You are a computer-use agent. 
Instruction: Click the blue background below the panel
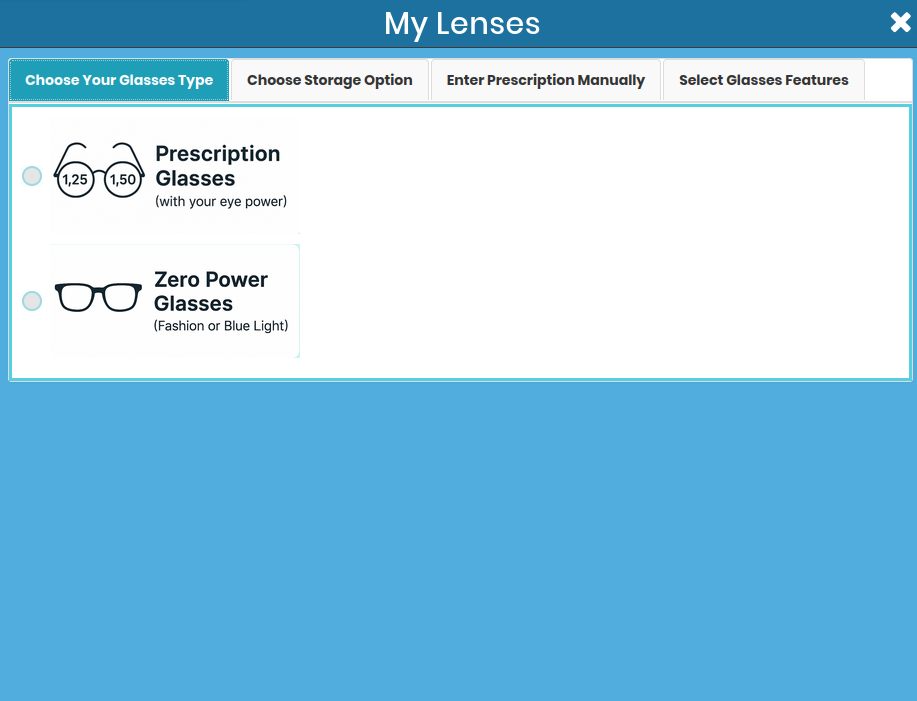[x=458, y=540]
